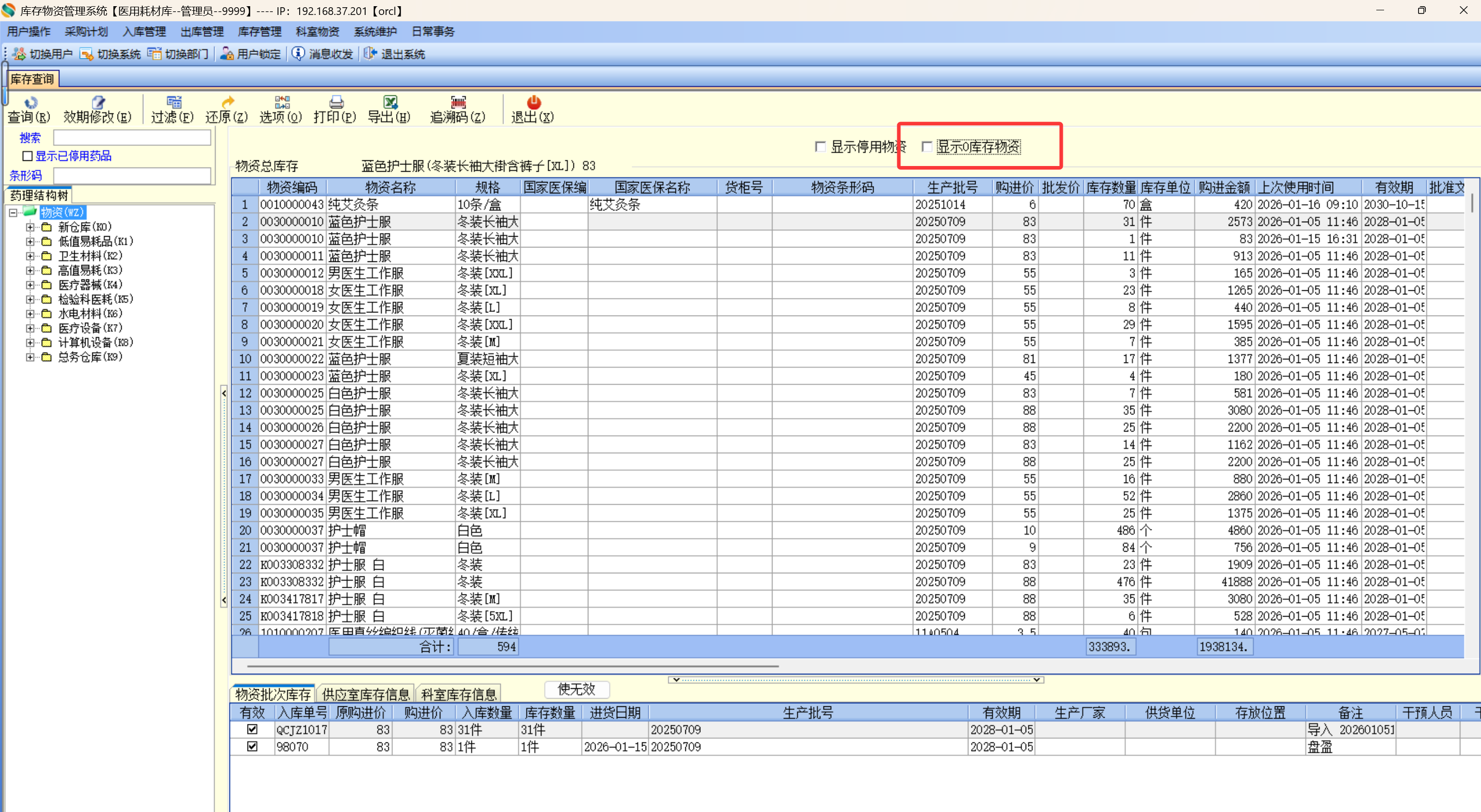Screen dimensions: 1481x812
Task: Click the 搜索 text input field
Action: click(131, 138)
